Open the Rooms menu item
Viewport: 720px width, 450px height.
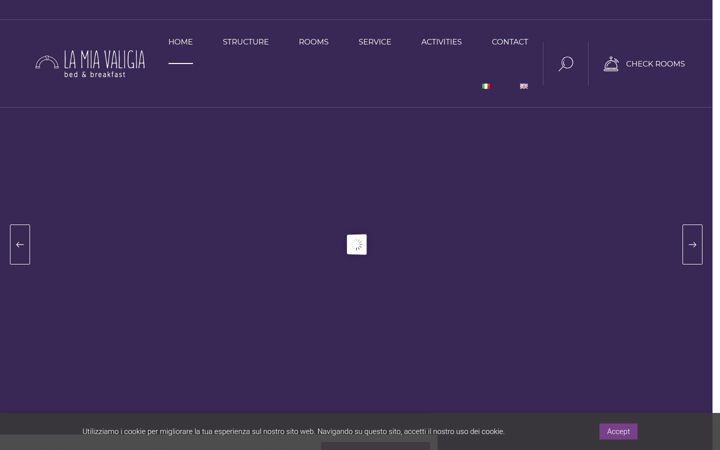tap(314, 42)
